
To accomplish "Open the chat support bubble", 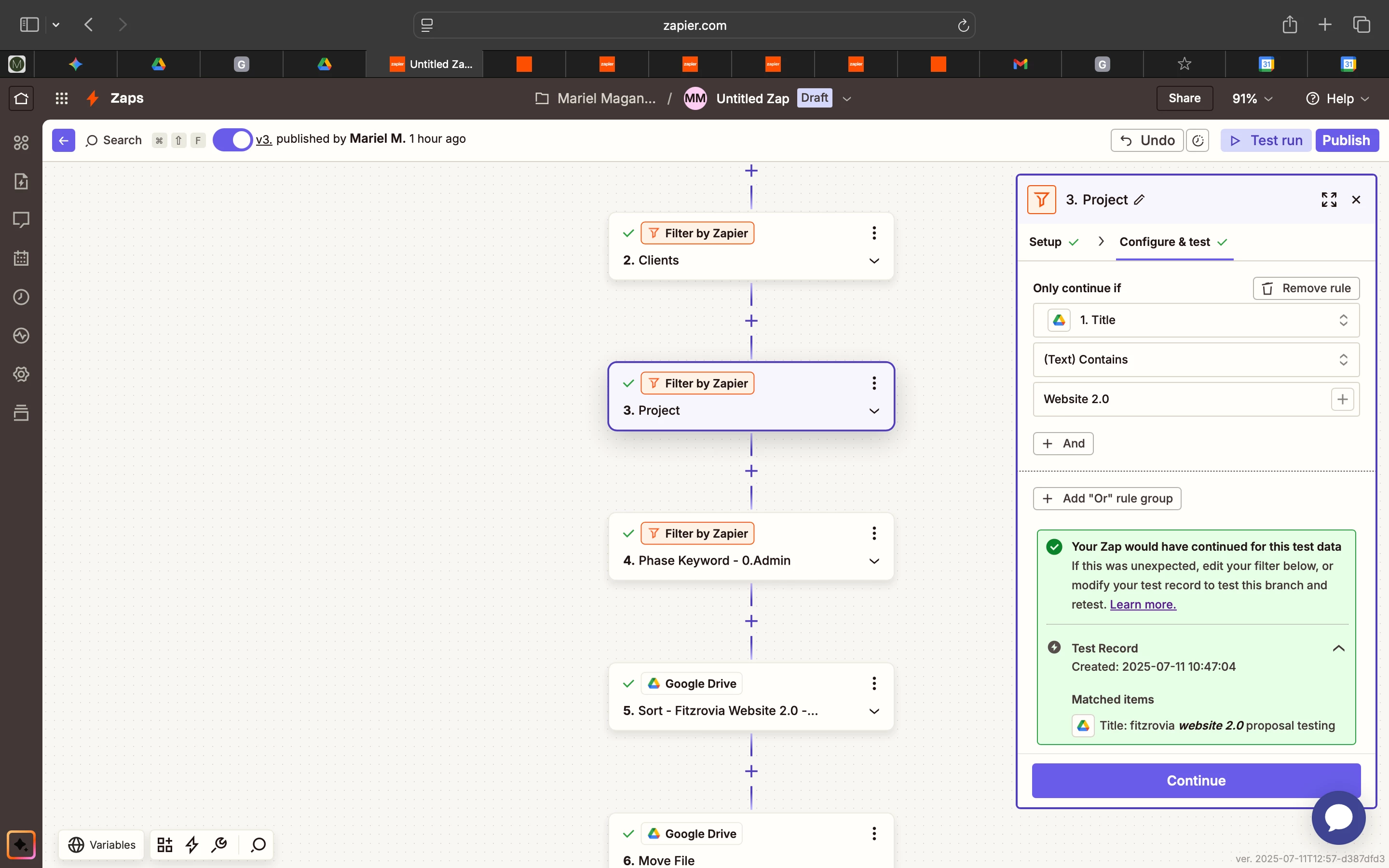I will [x=1338, y=817].
